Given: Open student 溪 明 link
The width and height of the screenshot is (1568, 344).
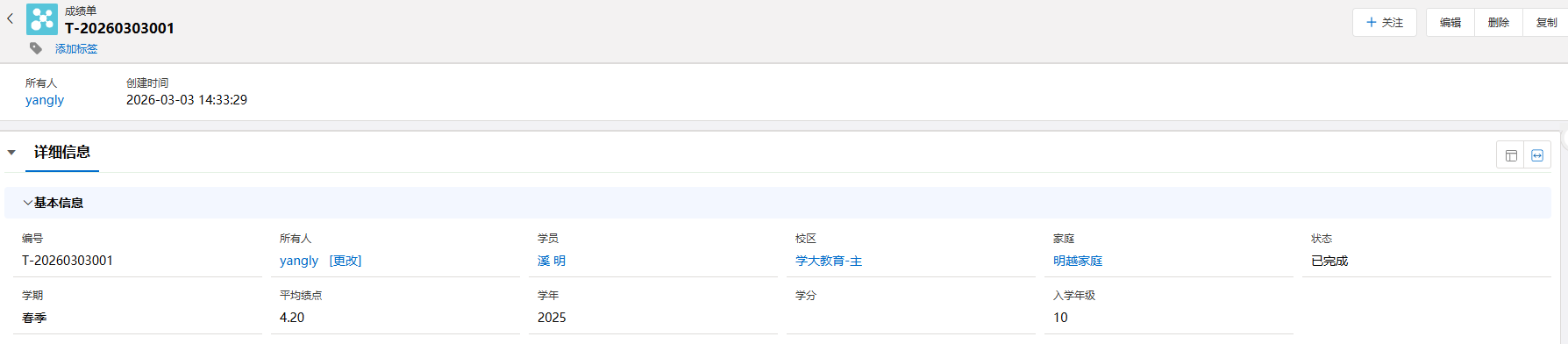Looking at the screenshot, I should (x=552, y=261).
